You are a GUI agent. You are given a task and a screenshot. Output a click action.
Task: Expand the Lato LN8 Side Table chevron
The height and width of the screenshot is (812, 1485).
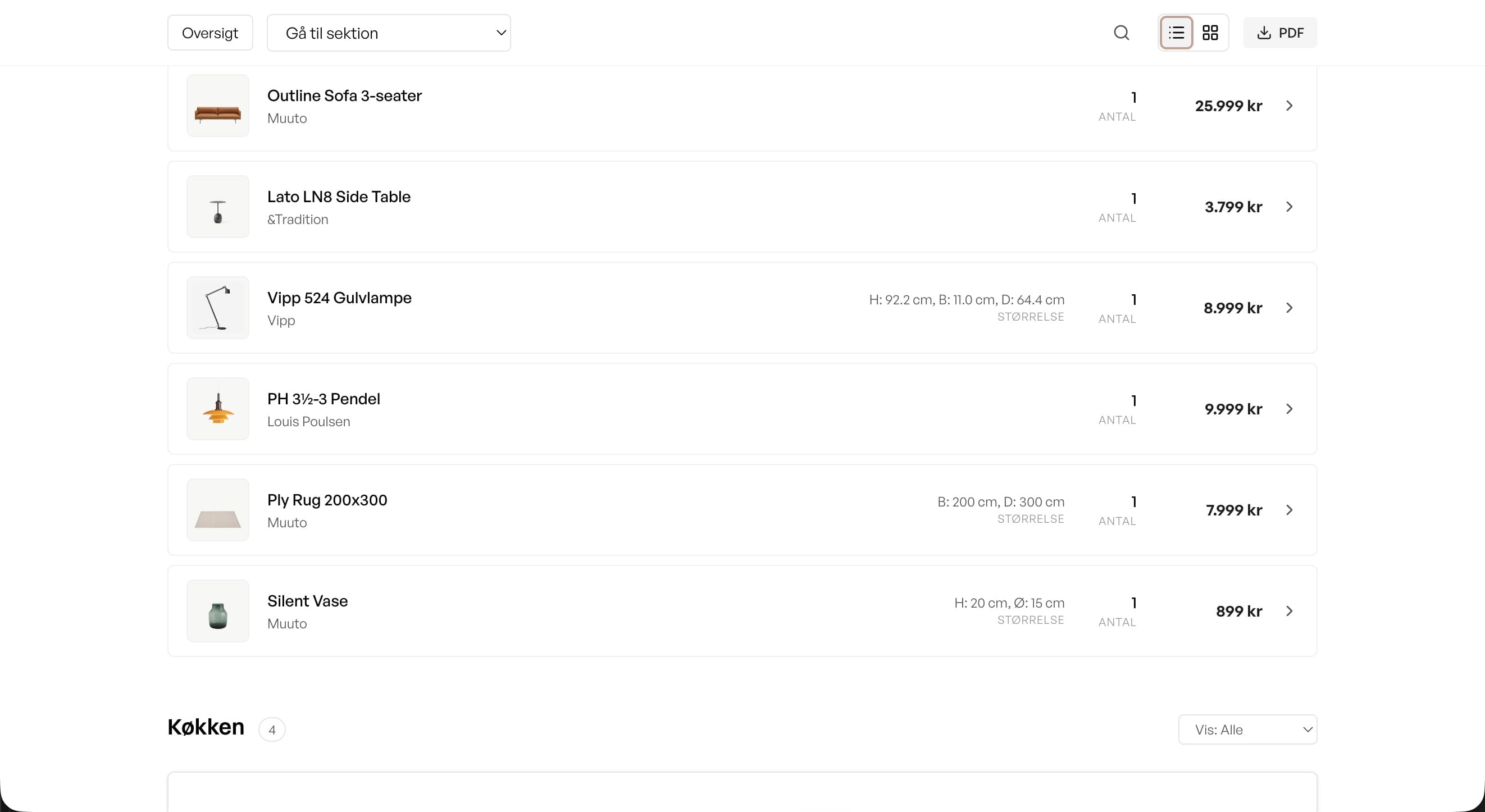[x=1290, y=207]
